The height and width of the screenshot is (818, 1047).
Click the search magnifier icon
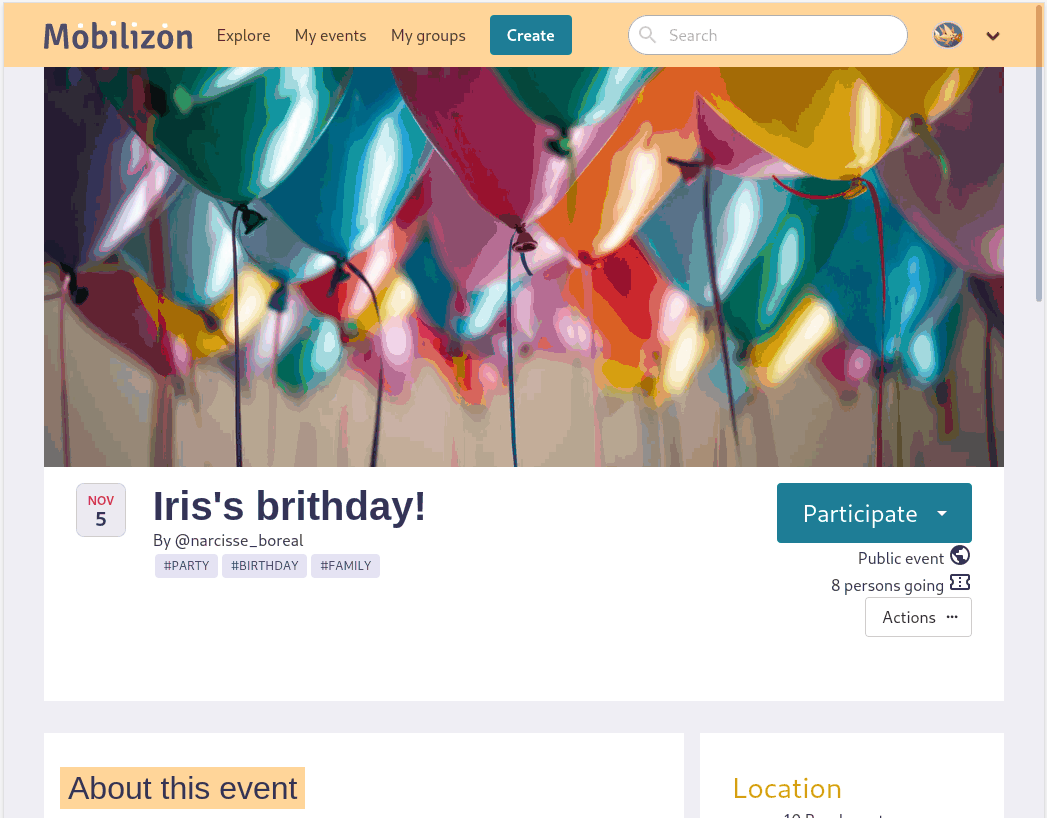pyautogui.click(x=648, y=36)
